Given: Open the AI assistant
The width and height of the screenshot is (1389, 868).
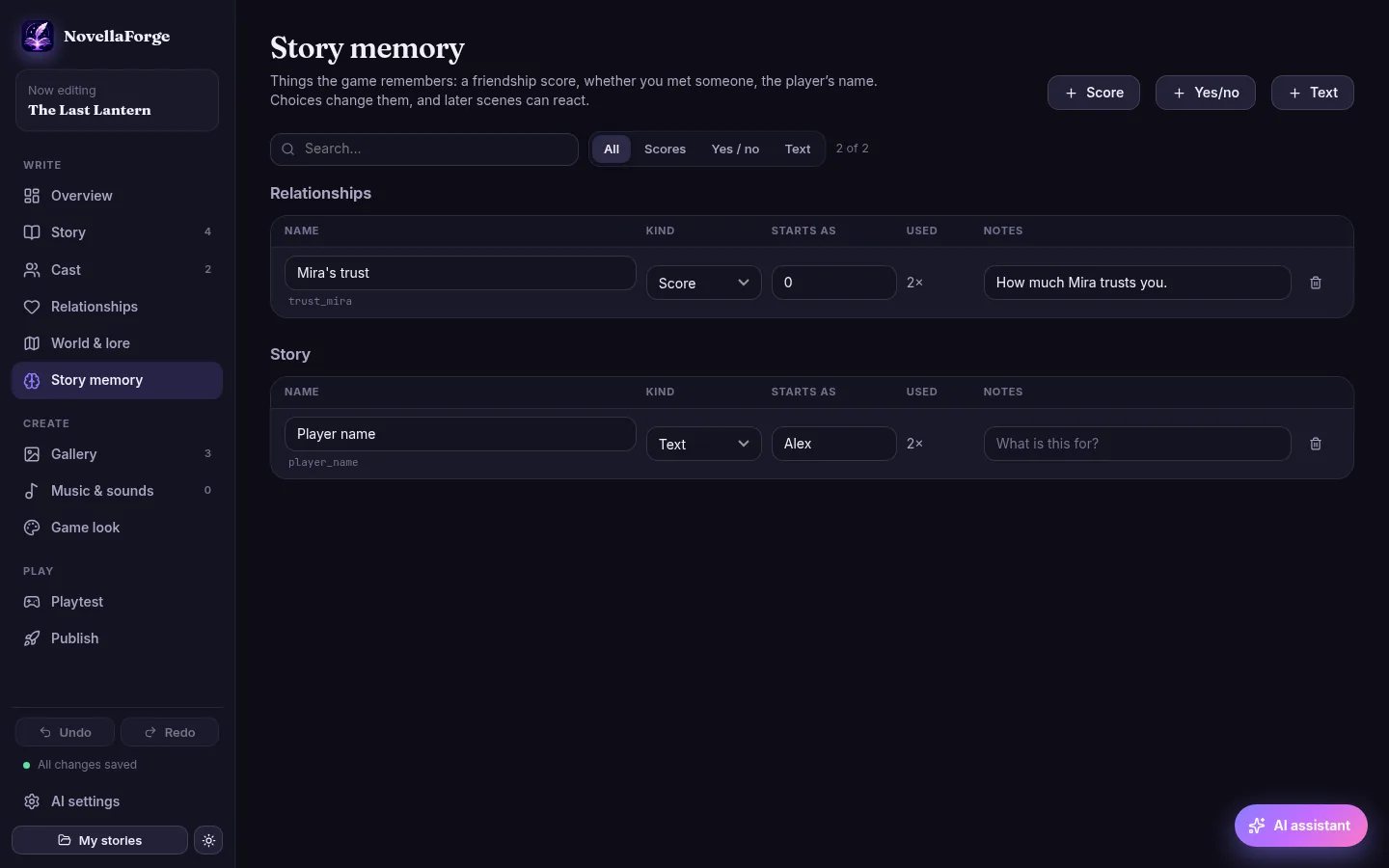Looking at the screenshot, I should 1301,826.
